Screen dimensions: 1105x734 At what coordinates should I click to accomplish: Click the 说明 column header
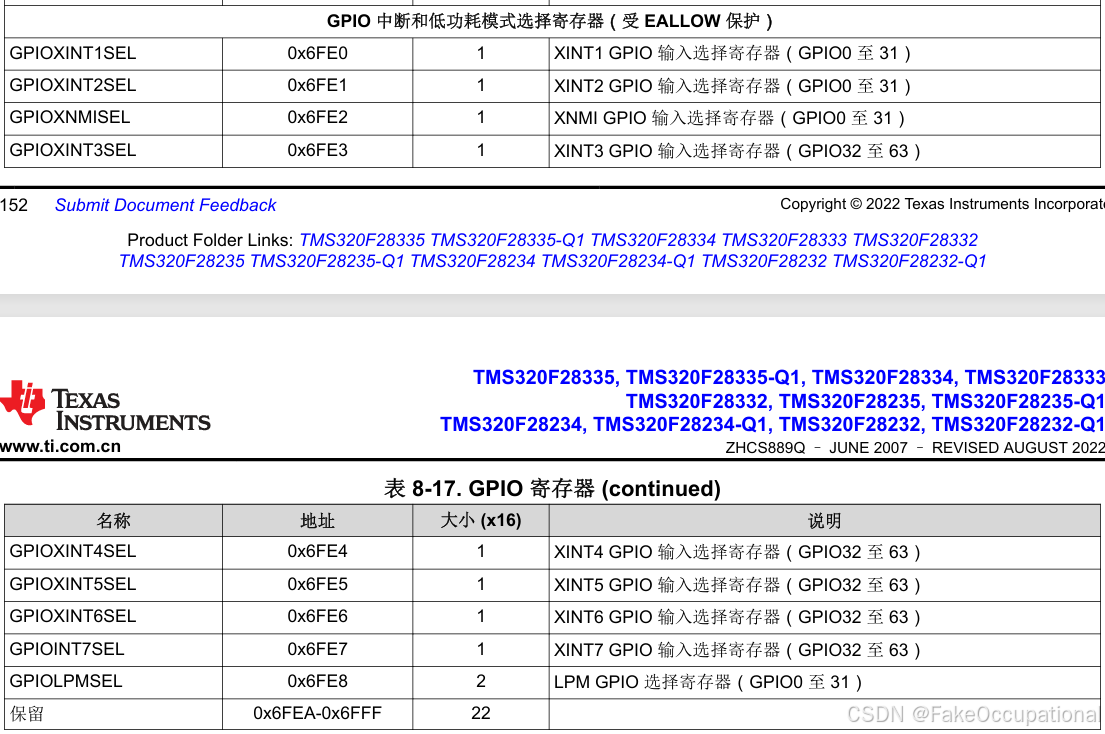point(825,521)
